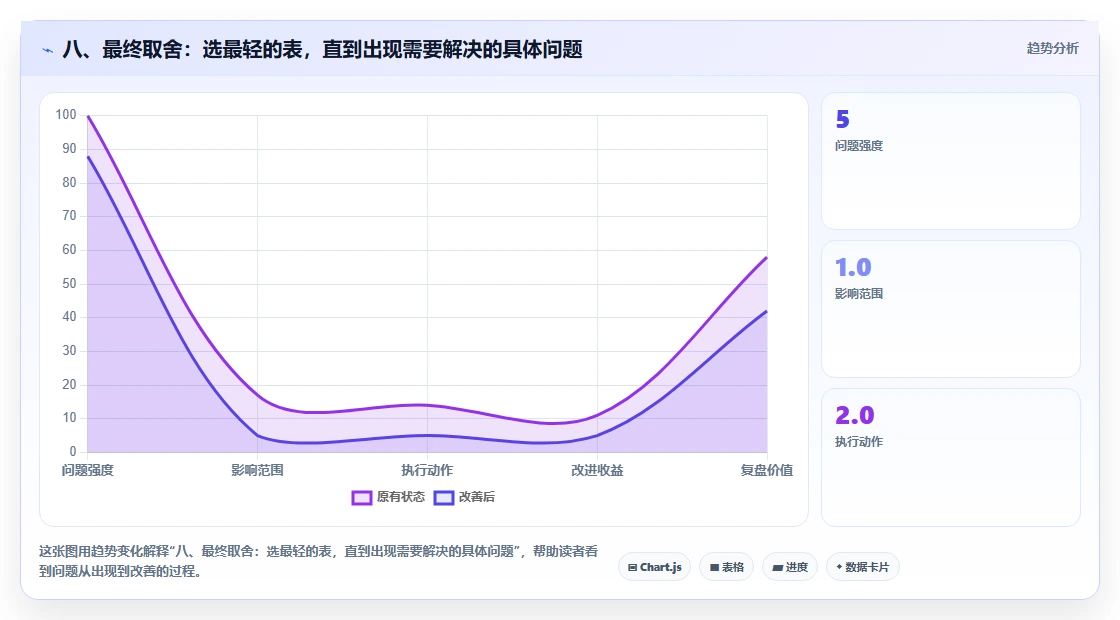Click the bar icon in 进度 tag
The image size is (1120, 620).
pos(777,568)
